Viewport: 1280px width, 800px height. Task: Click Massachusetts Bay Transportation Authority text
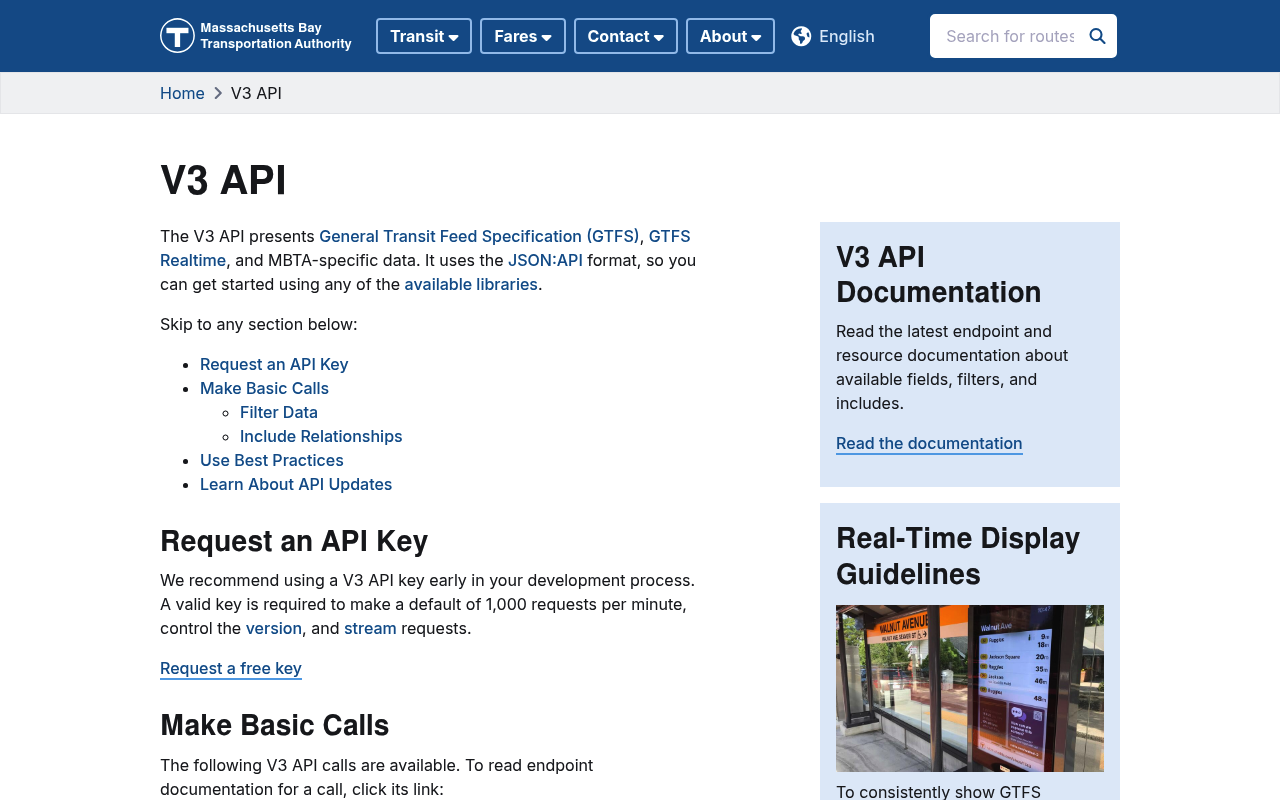tap(276, 36)
